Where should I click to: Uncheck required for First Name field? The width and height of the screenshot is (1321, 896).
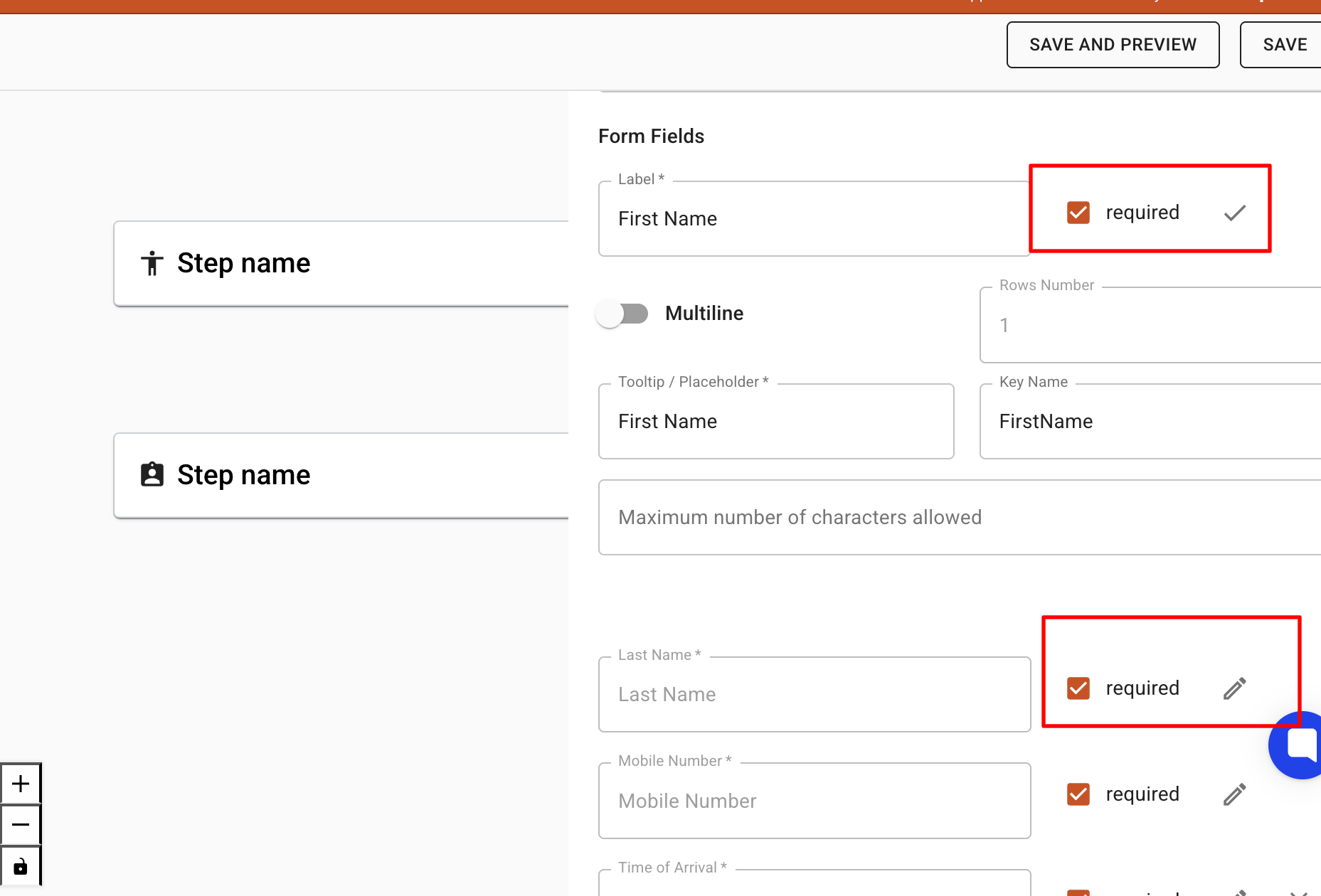[1078, 213]
